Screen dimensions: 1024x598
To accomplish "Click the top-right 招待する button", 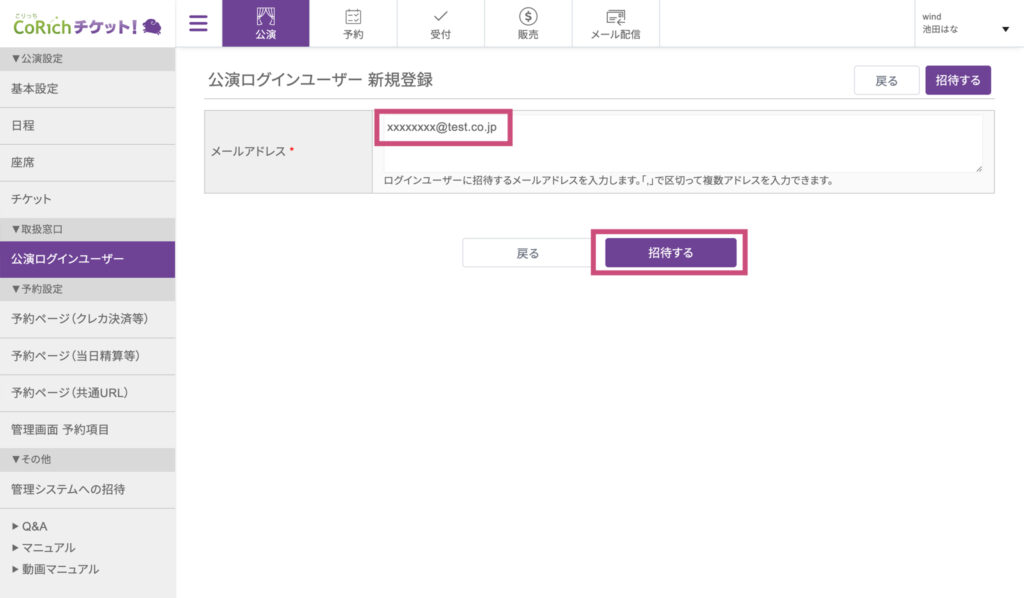I will pyautogui.click(x=957, y=81).
